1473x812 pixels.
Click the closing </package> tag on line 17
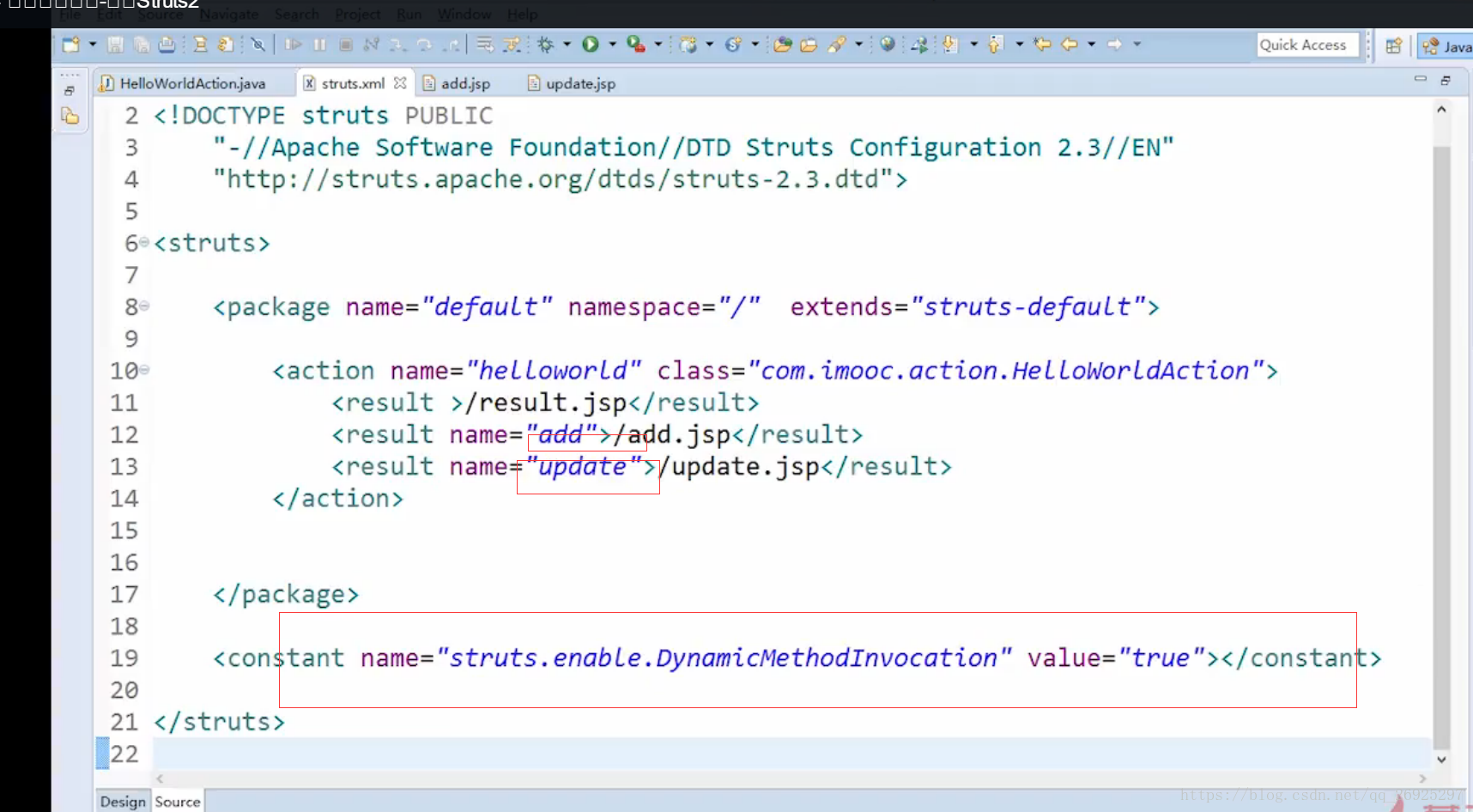tap(286, 594)
